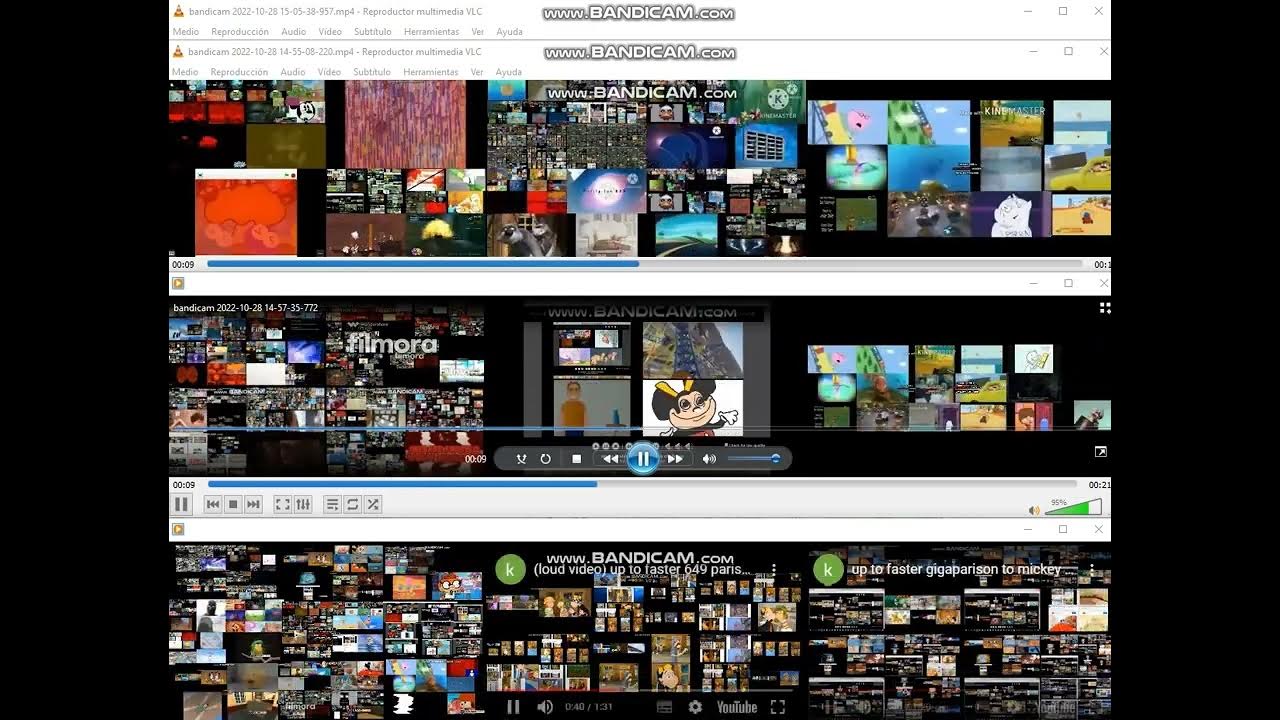Rewind using overlay player rewind button
Screen dimensions: 1280x720
(x=610, y=459)
